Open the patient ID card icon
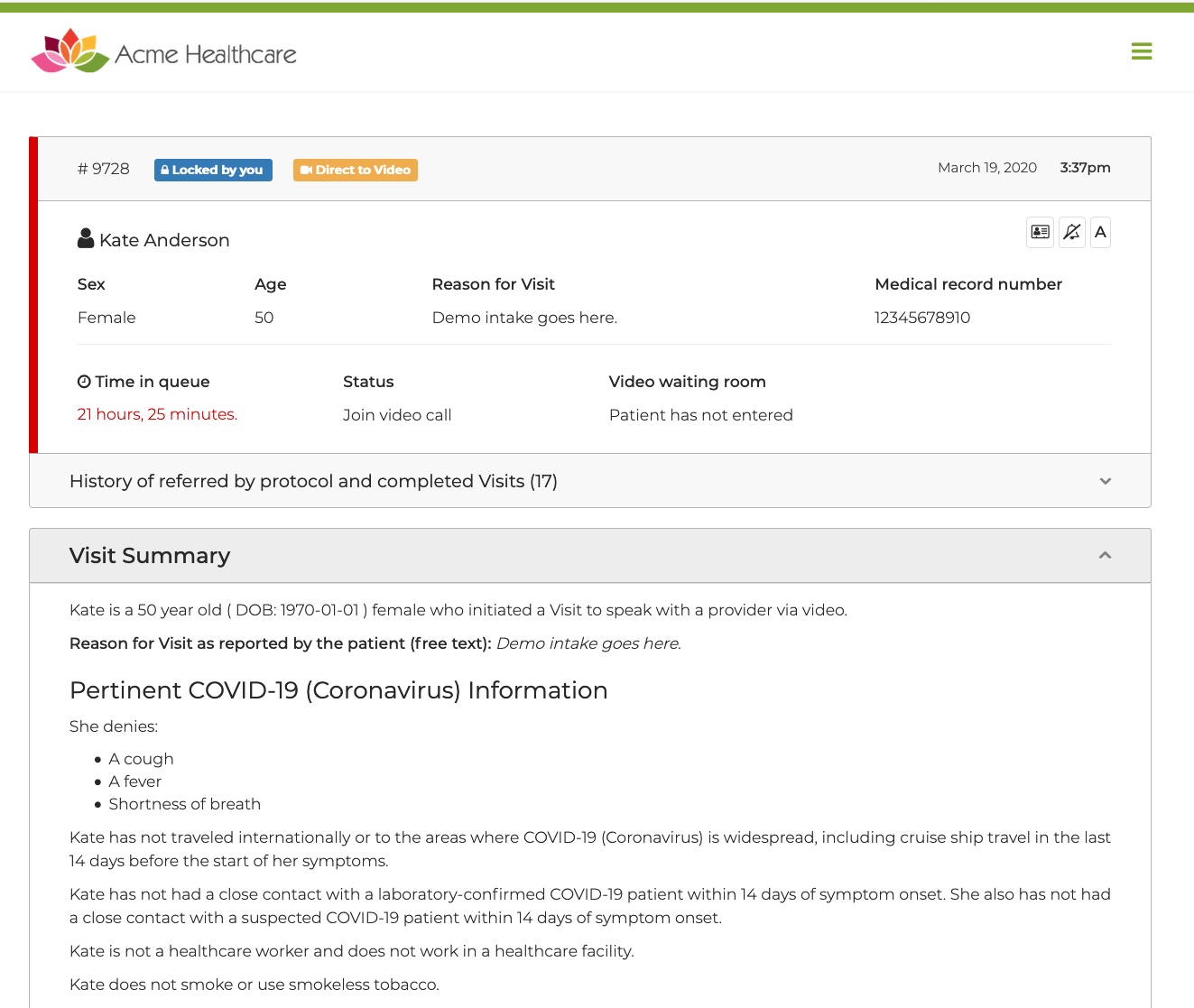1194x1008 pixels. [x=1040, y=233]
